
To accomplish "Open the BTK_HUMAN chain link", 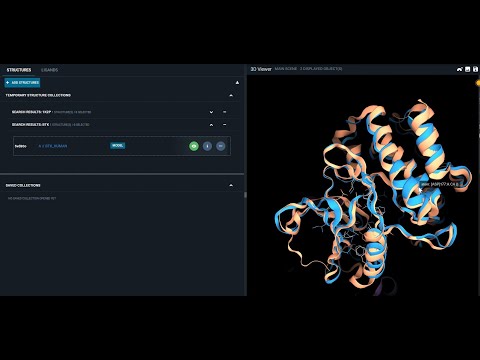I will point(53,146).
